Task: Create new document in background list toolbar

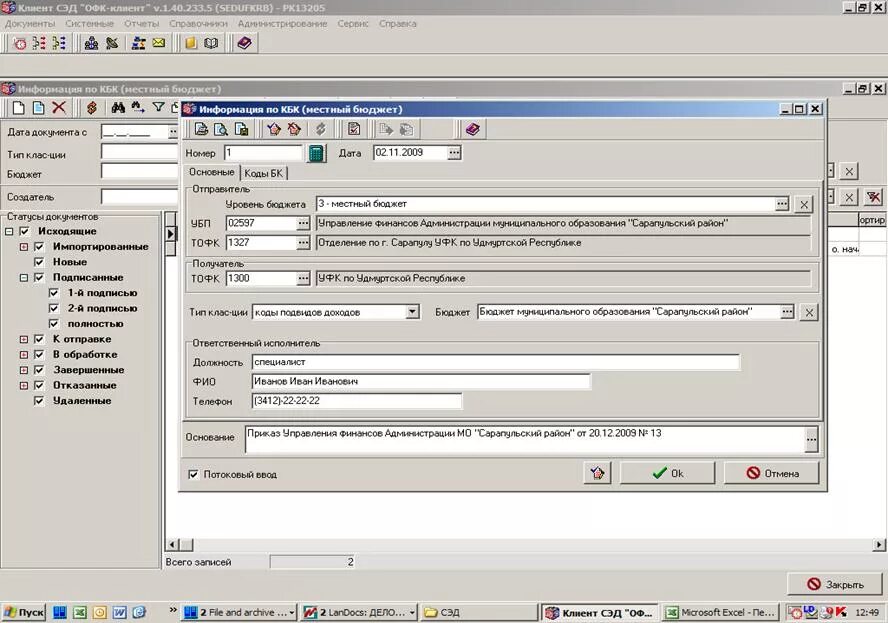Action: pos(19,108)
